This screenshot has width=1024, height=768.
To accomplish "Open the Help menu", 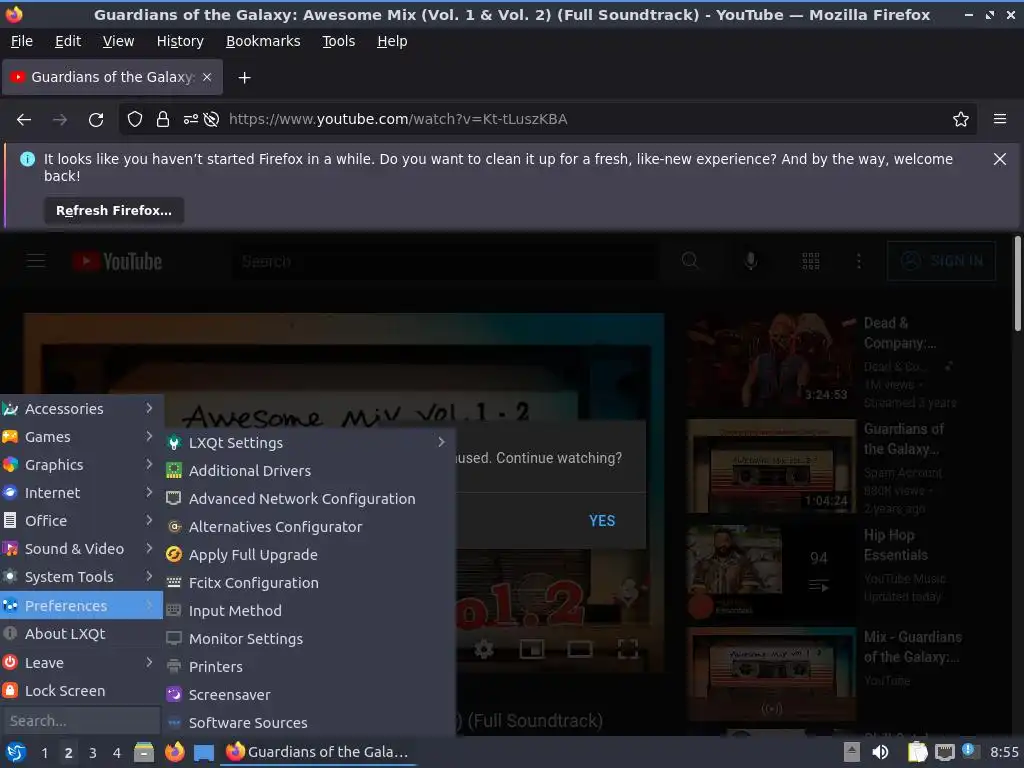I will coord(392,41).
